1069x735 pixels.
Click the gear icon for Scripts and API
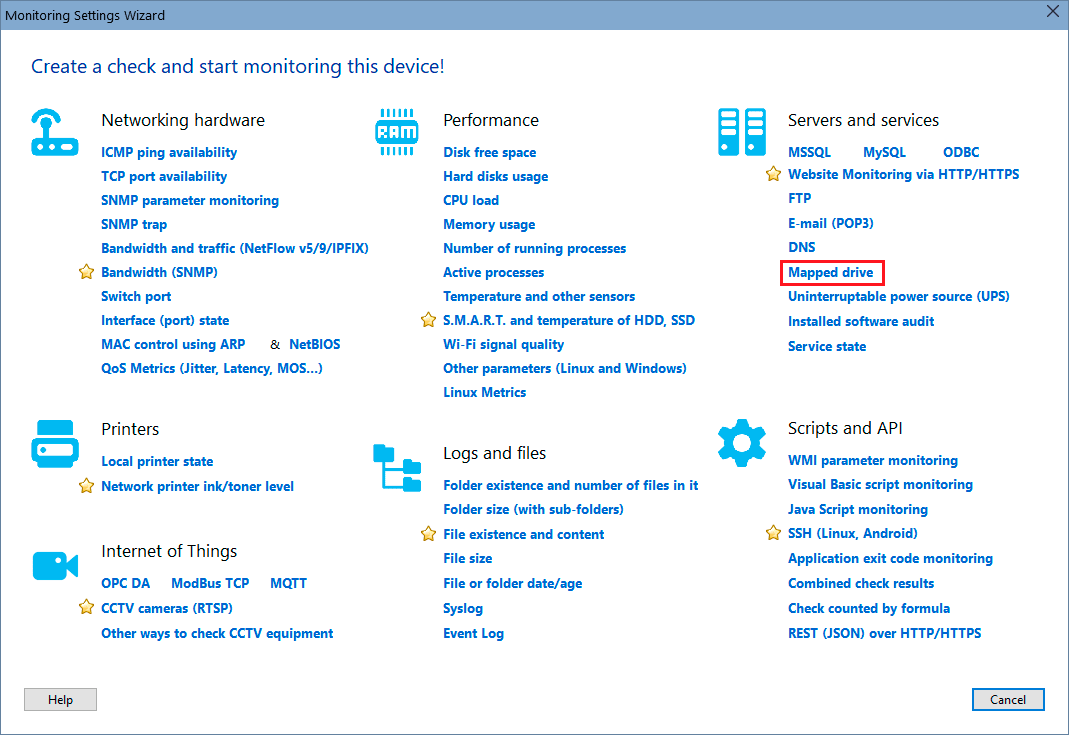pos(741,440)
